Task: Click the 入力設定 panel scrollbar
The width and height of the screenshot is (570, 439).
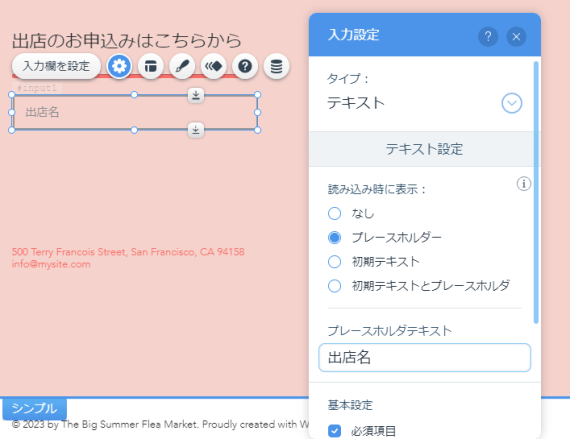Action: tap(536, 193)
